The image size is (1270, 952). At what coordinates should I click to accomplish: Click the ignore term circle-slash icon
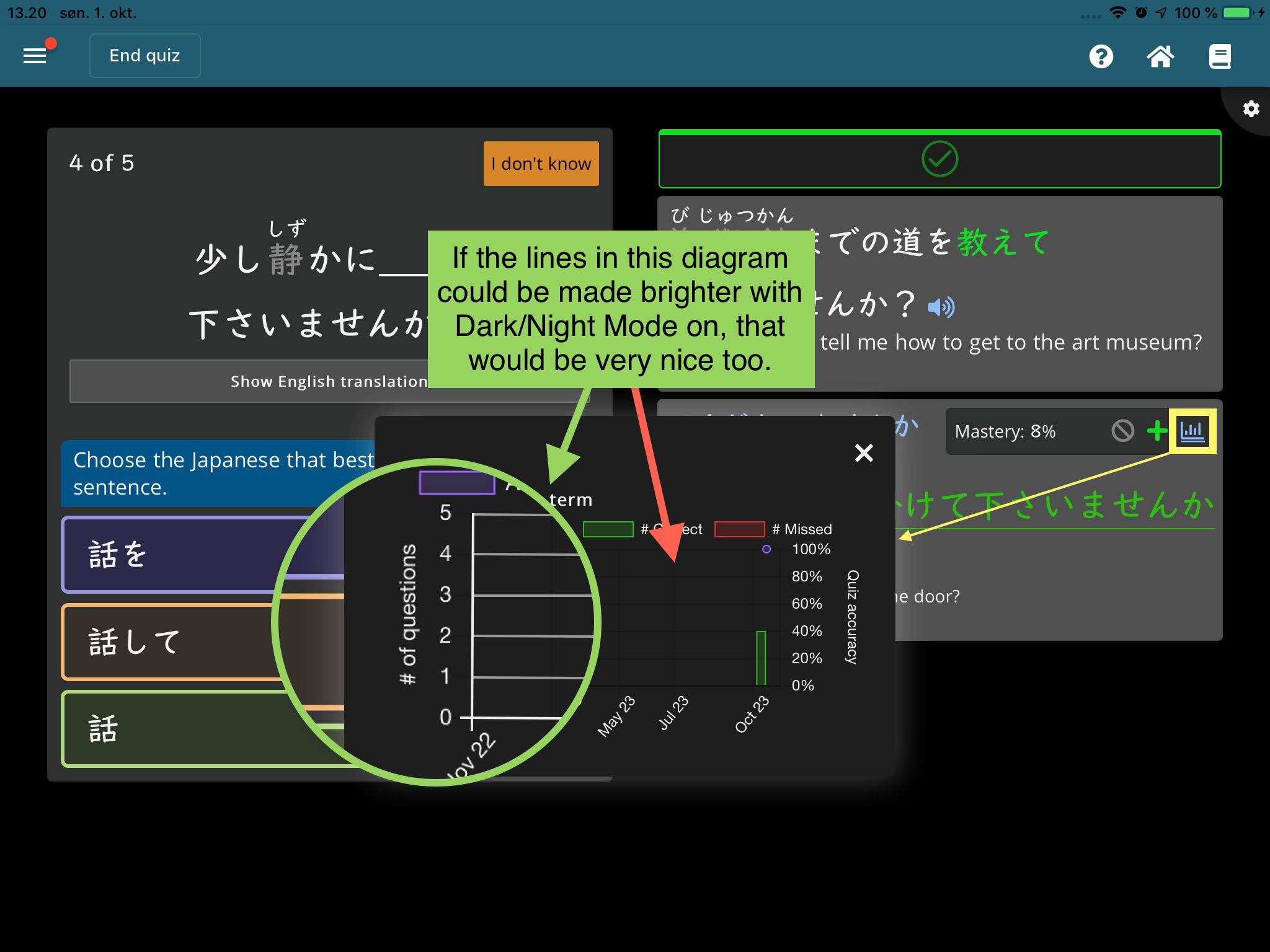1122,431
